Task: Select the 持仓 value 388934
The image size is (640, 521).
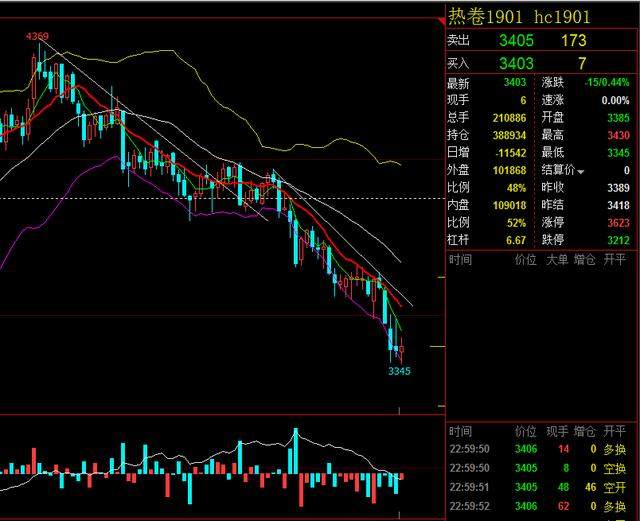Action: click(x=509, y=135)
